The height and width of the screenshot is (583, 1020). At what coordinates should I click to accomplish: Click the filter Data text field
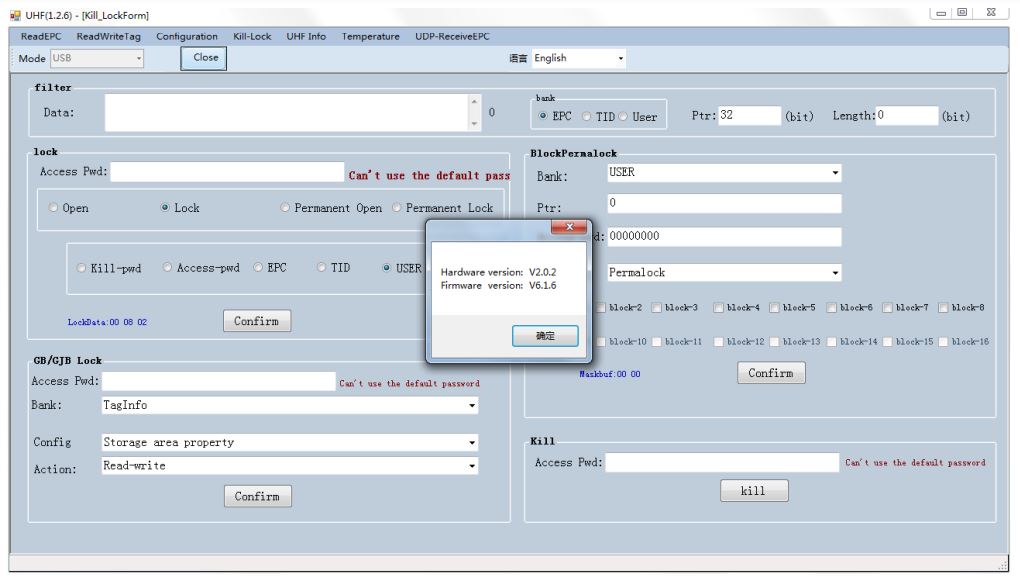coord(285,113)
